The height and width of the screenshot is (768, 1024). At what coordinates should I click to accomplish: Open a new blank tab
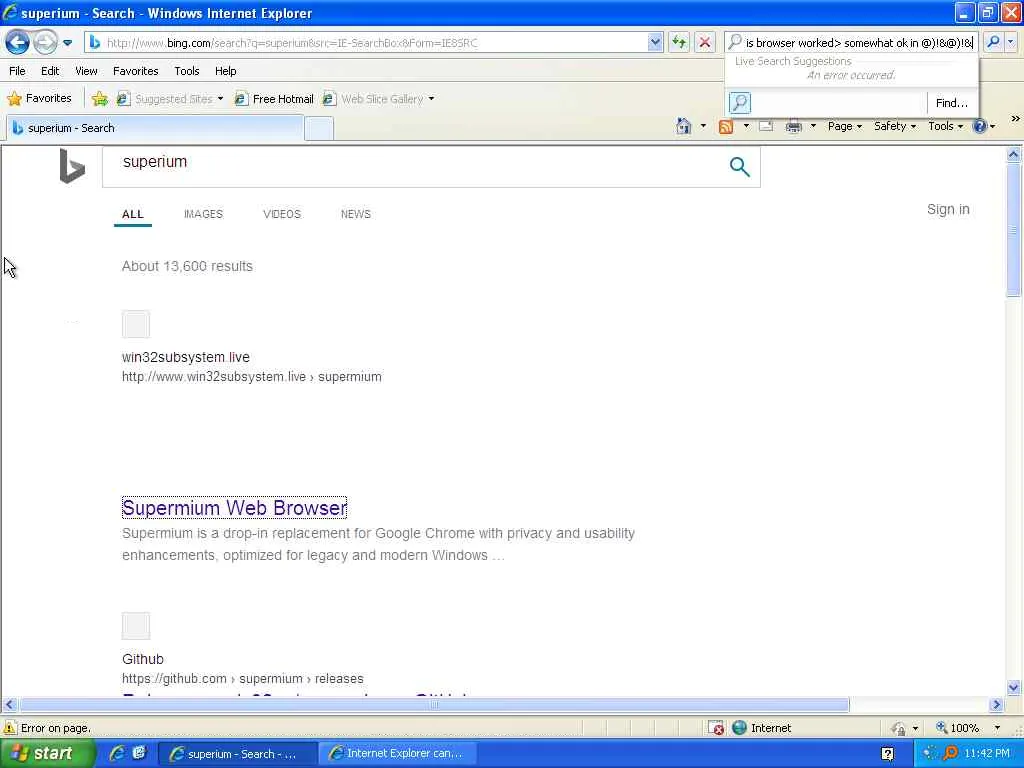click(x=319, y=129)
